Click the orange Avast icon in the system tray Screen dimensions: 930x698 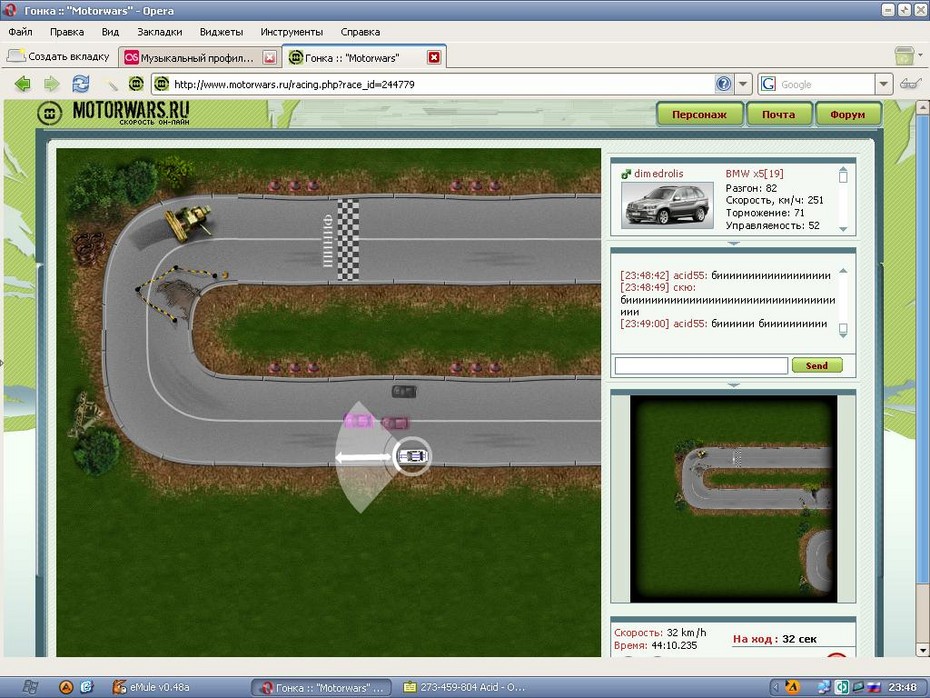(792, 687)
